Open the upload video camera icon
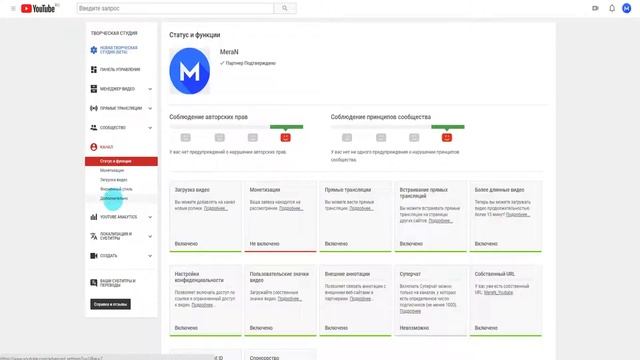The width and height of the screenshot is (640, 360). 595,8
